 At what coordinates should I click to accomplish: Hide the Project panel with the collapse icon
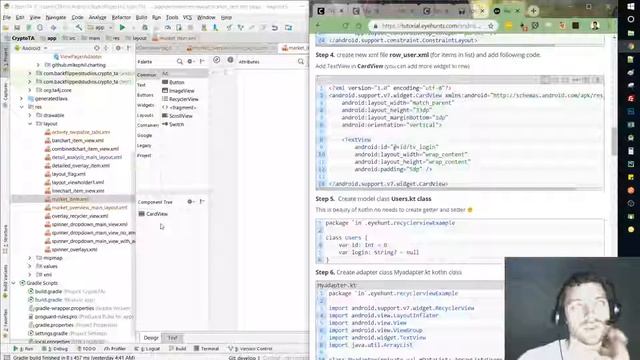[x=129, y=48]
